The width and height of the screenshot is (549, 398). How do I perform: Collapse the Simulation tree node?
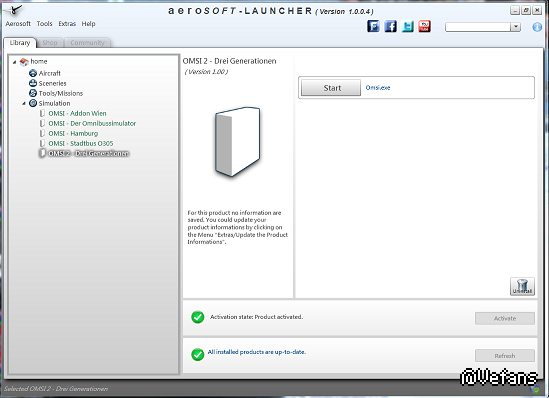(24, 104)
